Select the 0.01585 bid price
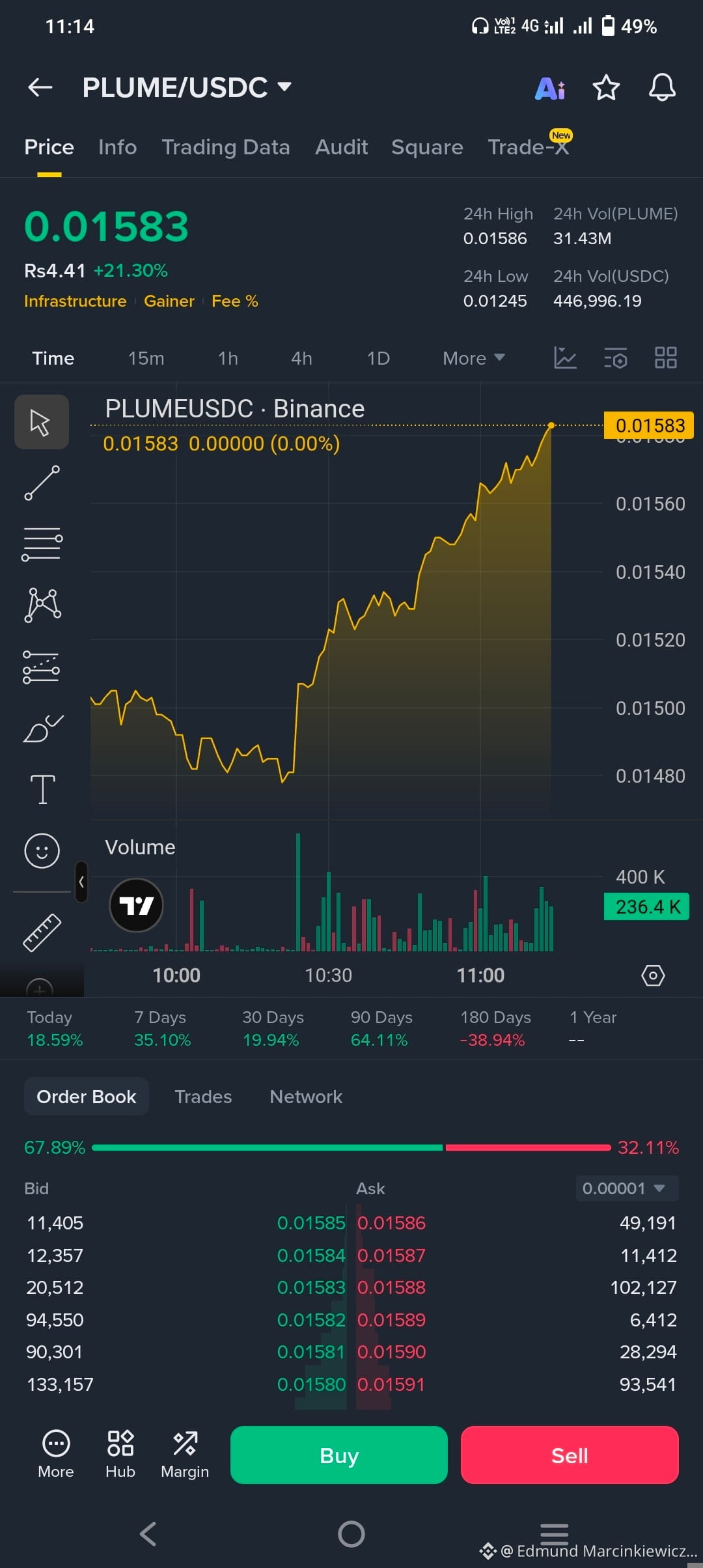The width and height of the screenshot is (703, 1568). pyautogui.click(x=311, y=1223)
